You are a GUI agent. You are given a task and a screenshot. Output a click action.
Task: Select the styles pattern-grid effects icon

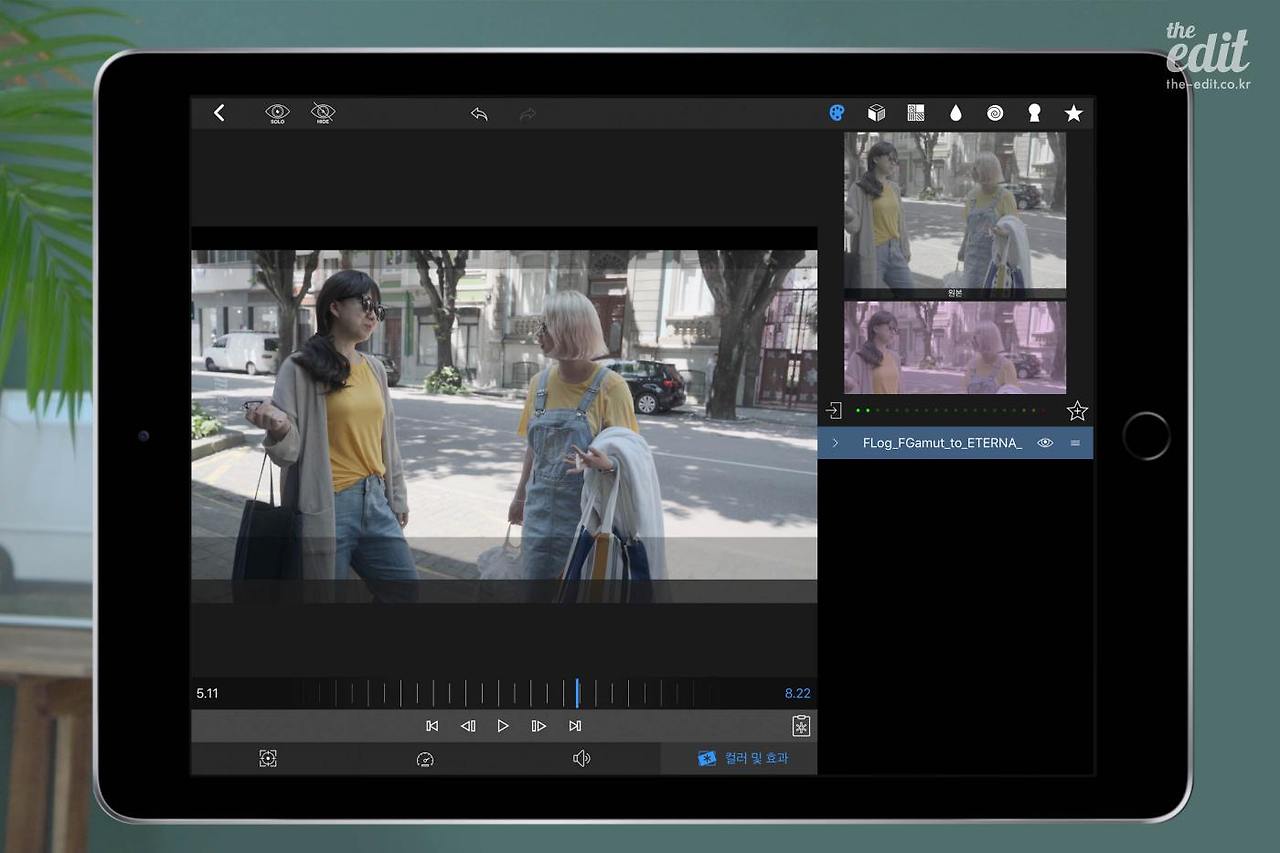[915, 113]
